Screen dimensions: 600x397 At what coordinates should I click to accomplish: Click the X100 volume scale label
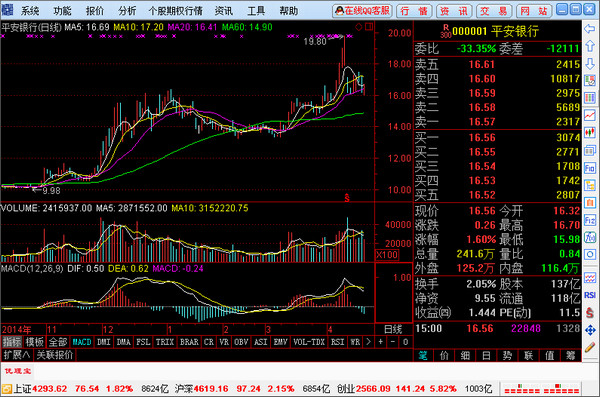(x=387, y=255)
